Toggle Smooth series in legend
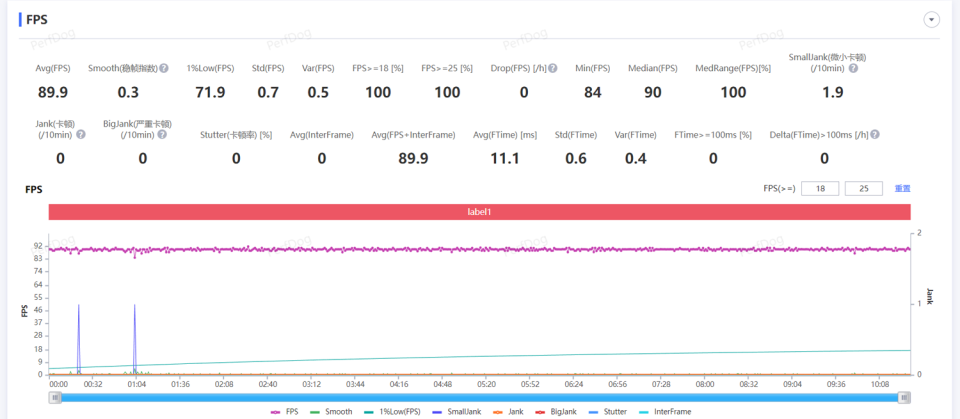960x419 pixels. pos(331,412)
